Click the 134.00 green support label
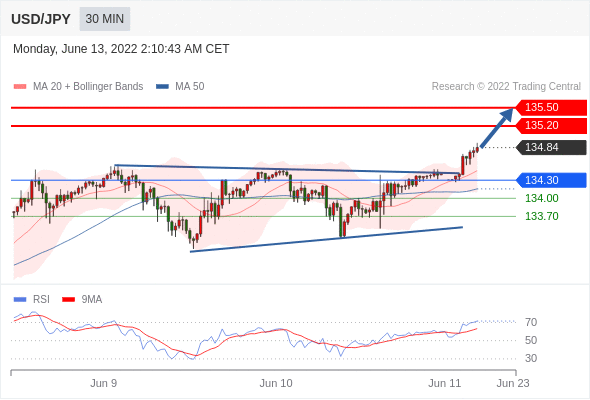The image size is (590, 400). pos(541,198)
